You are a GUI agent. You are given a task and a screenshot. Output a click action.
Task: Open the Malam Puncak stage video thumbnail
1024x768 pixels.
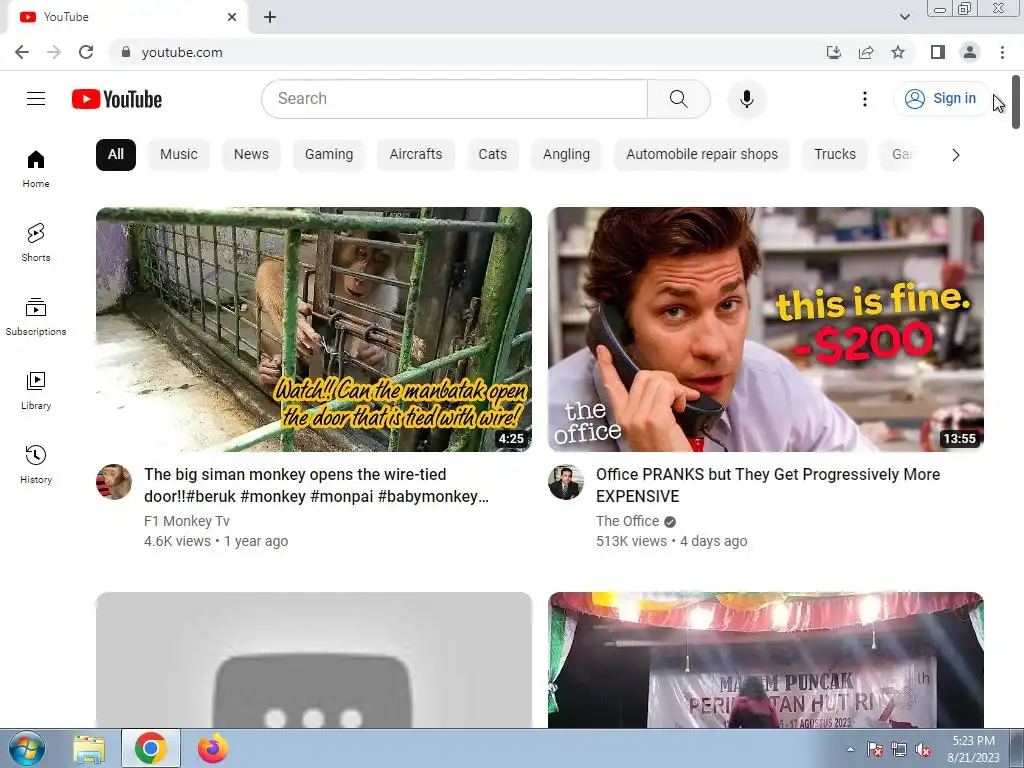pyautogui.click(x=765, y=660)
